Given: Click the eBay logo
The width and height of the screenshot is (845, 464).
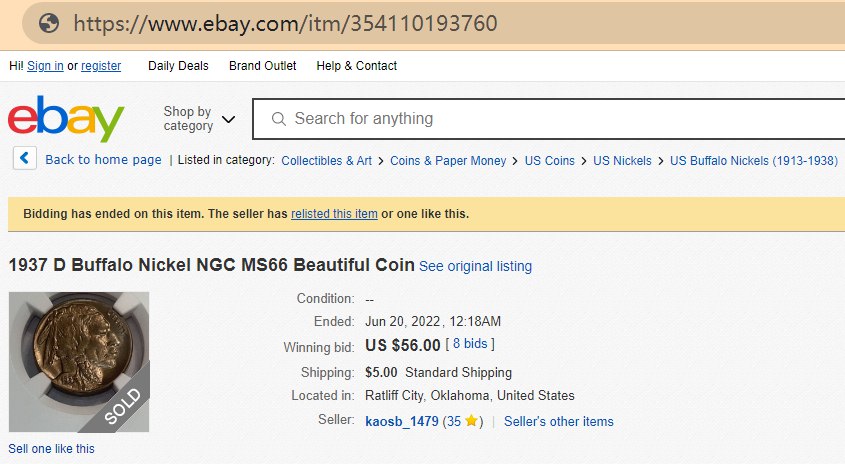Looking at the screenshot, I should 66,119.
